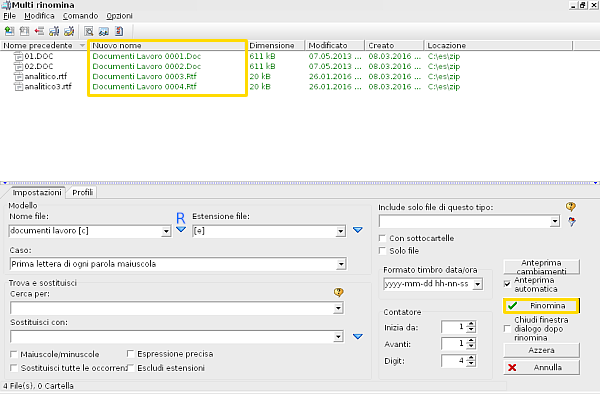600x394 pixels.
Task: Click the toolbar icon with yellow pencil
Action: [x=69, y=31]
